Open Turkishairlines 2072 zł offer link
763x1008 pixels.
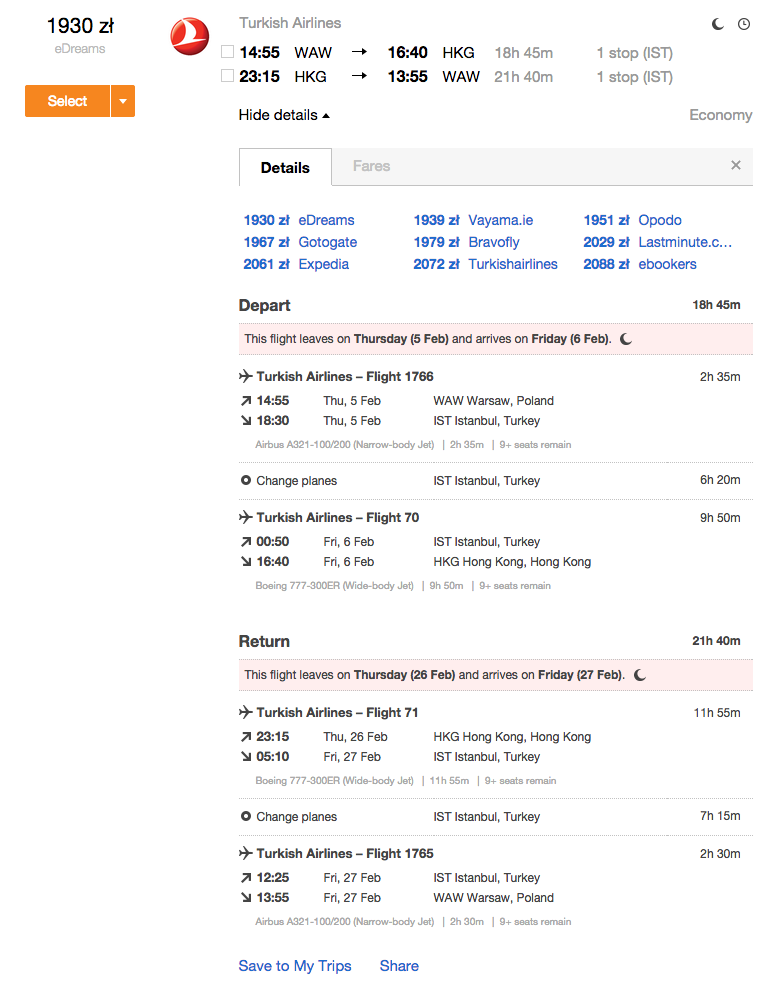[x=485, y=264]
